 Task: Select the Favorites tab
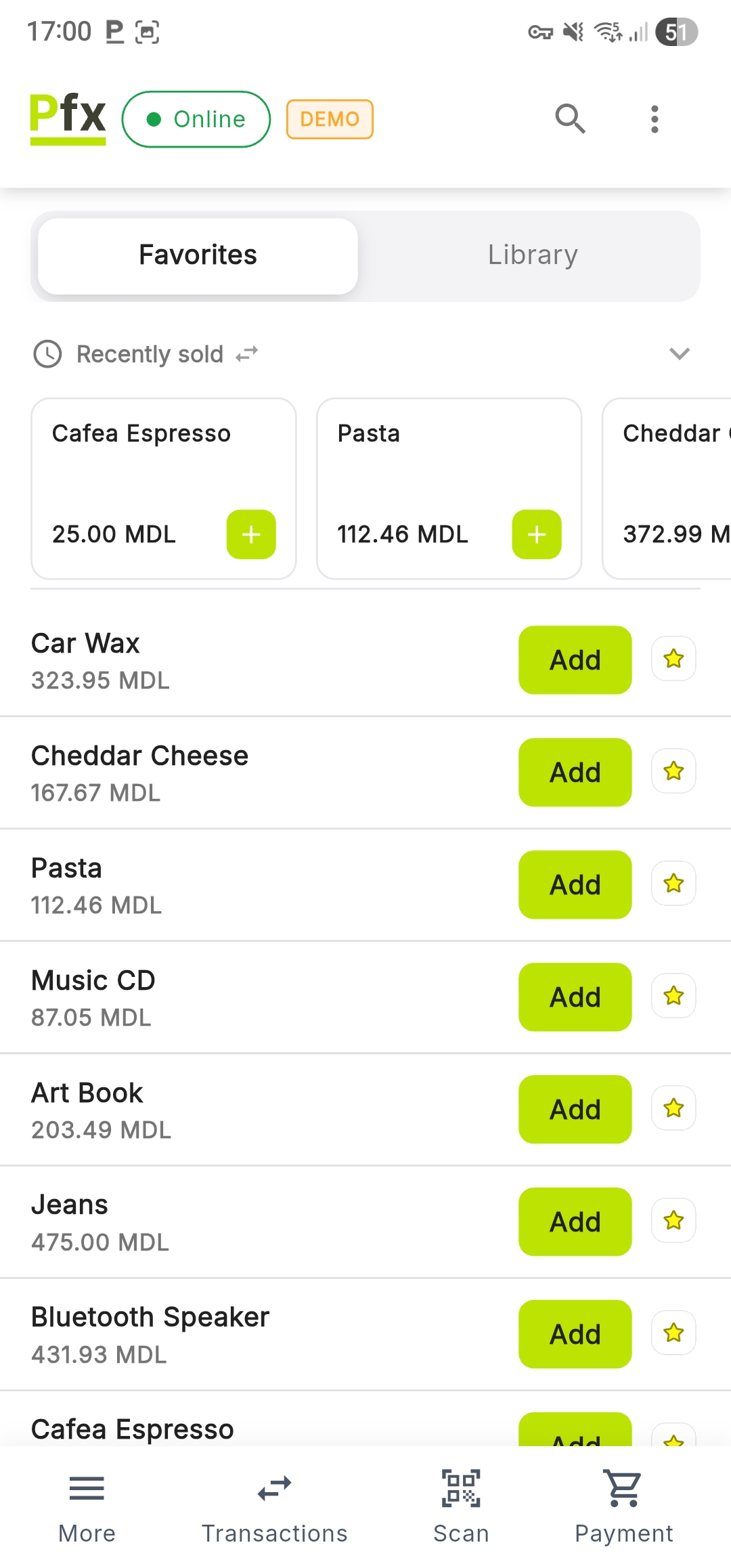coord(198,255)
